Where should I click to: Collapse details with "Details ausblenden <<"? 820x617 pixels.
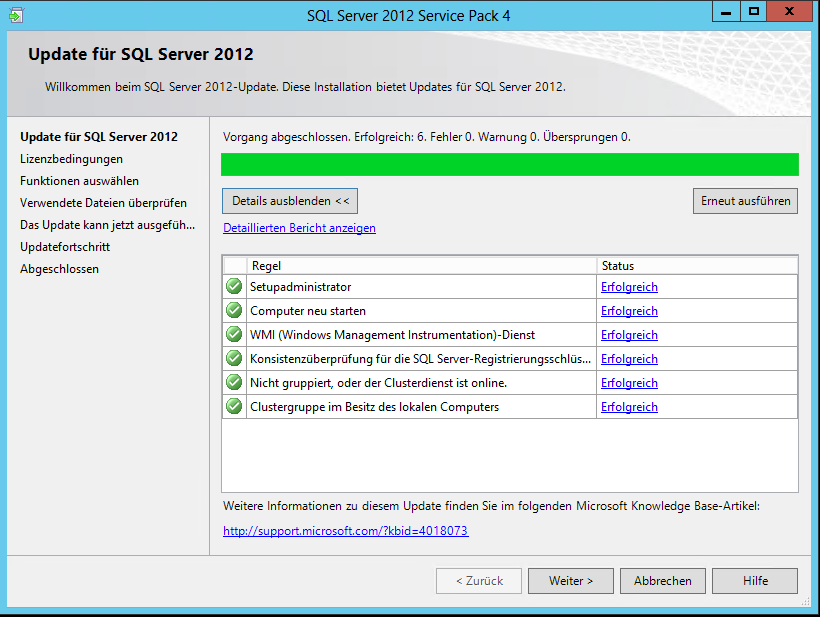click(x=289, y=201)
